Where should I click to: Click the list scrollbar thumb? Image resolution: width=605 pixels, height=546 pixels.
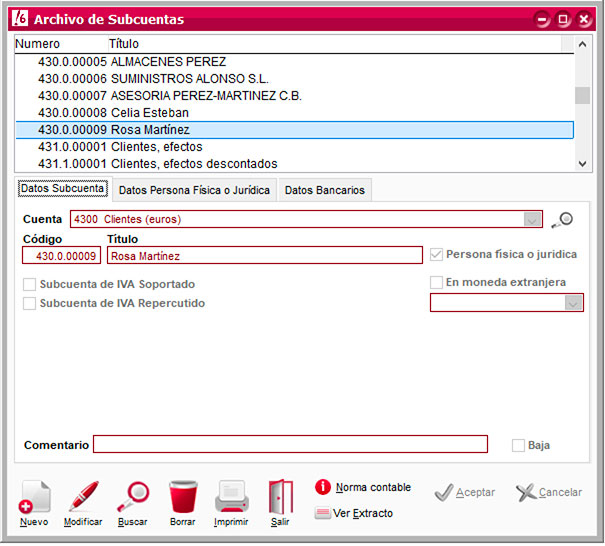(x=583, y=96)
